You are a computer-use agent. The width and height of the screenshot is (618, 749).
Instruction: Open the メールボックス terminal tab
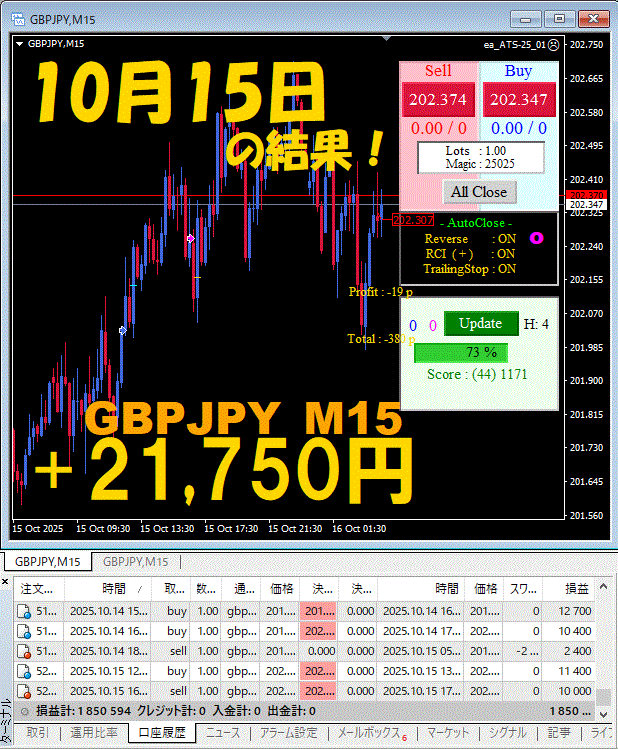click(x=371, y=733)
